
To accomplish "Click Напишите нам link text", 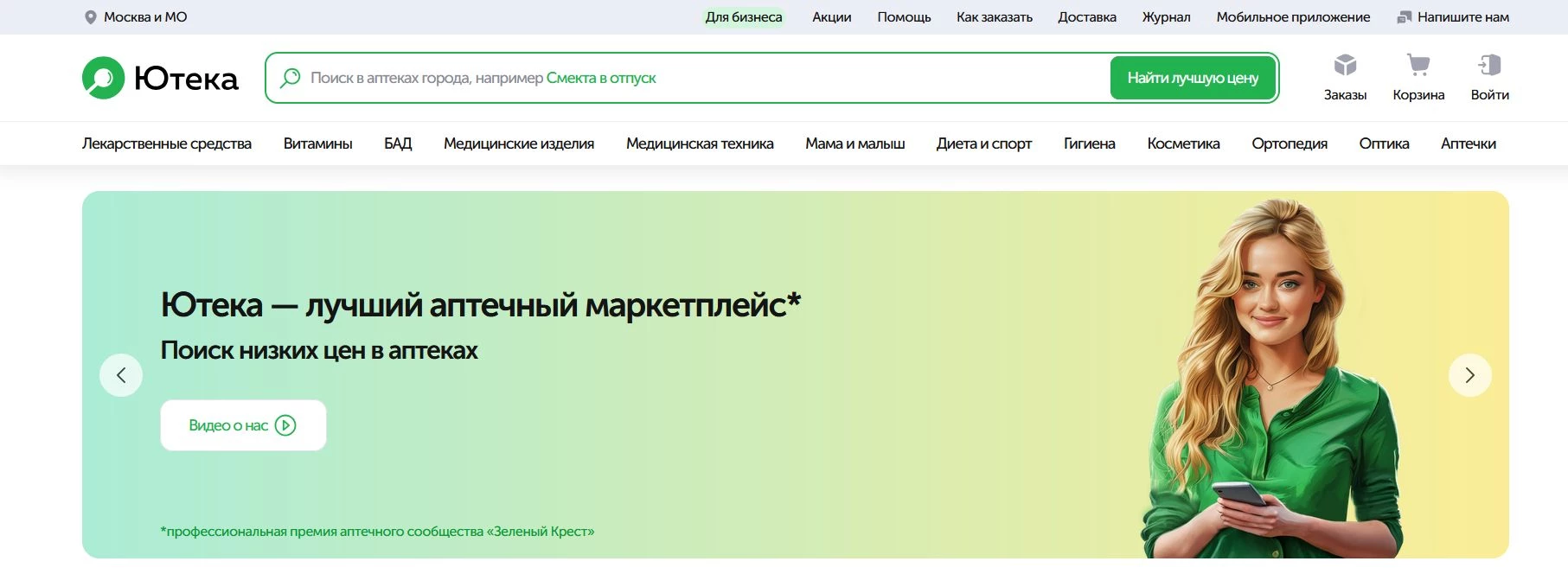I will tap(1463, 17).
